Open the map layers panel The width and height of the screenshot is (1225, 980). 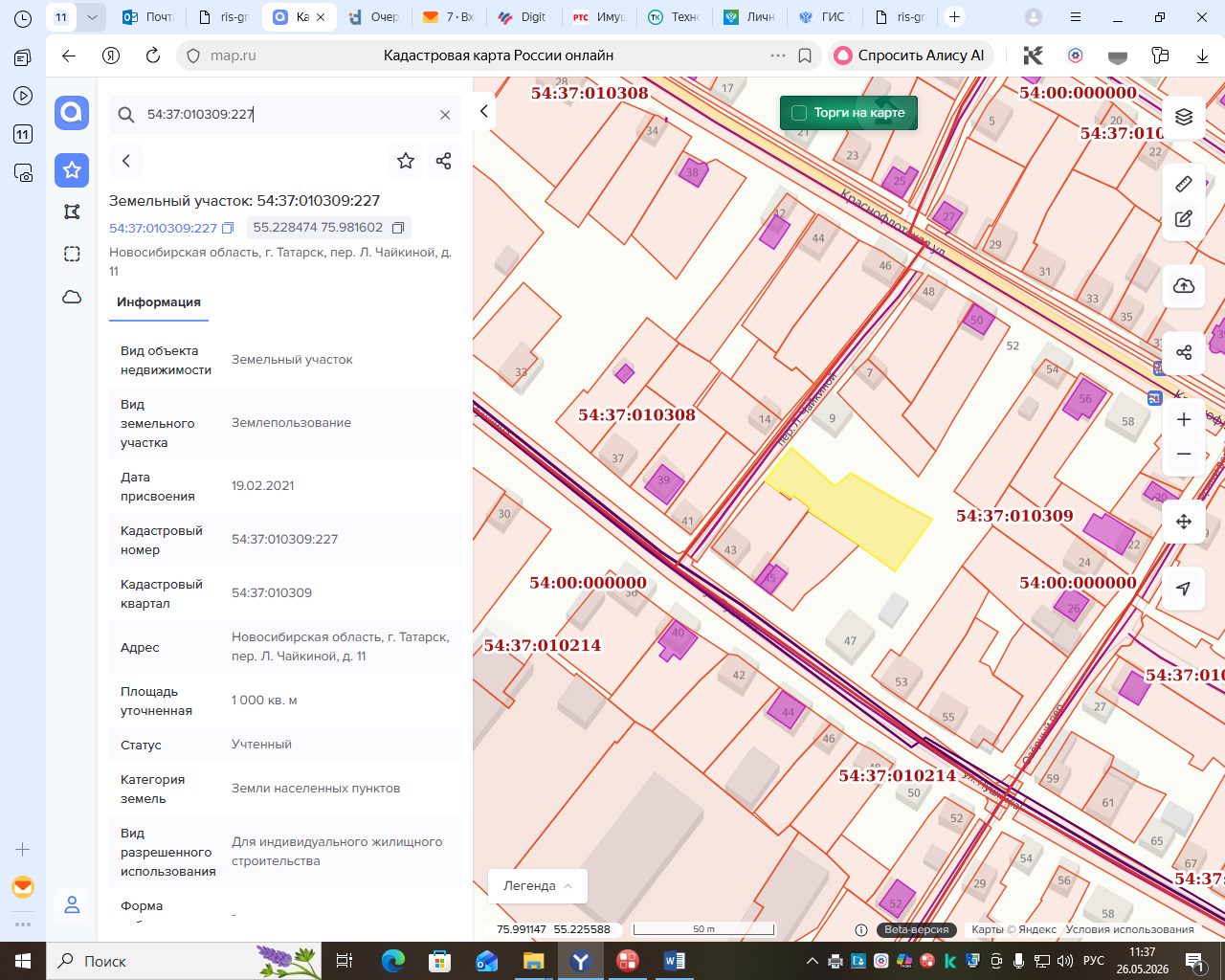point(1184,117)
